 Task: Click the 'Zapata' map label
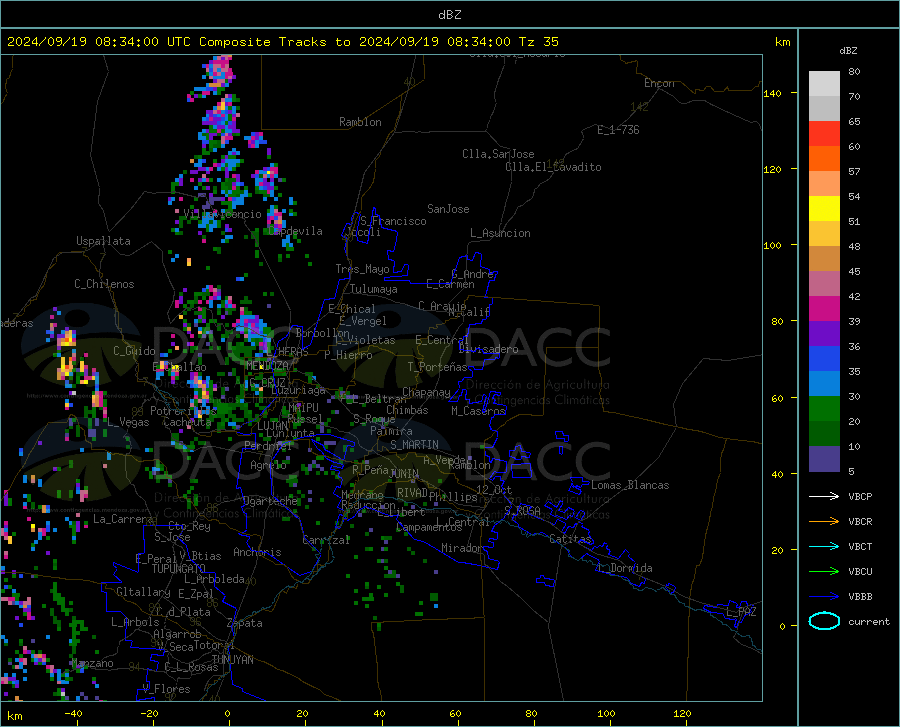tap(245, 623)
